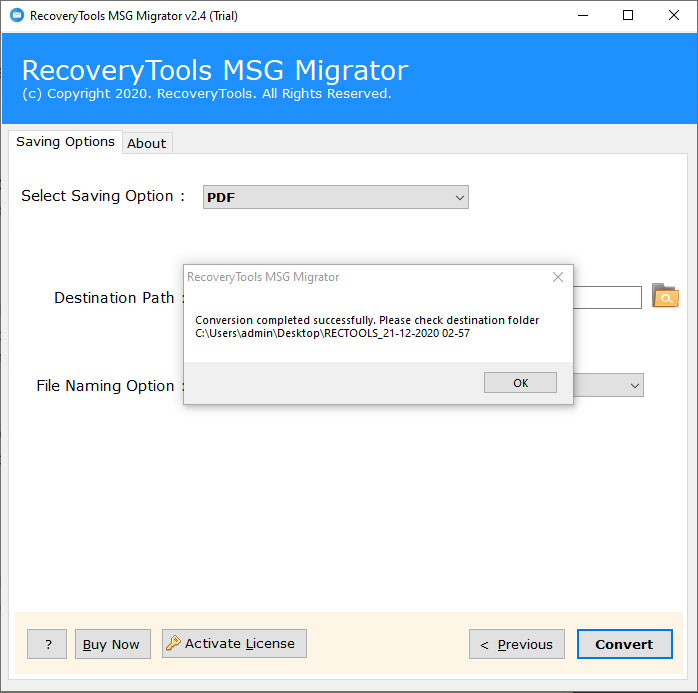Viewport: 698px width, 693px height.
Task: Close the conversion completed dialog with X
Action: coord(558,277)
